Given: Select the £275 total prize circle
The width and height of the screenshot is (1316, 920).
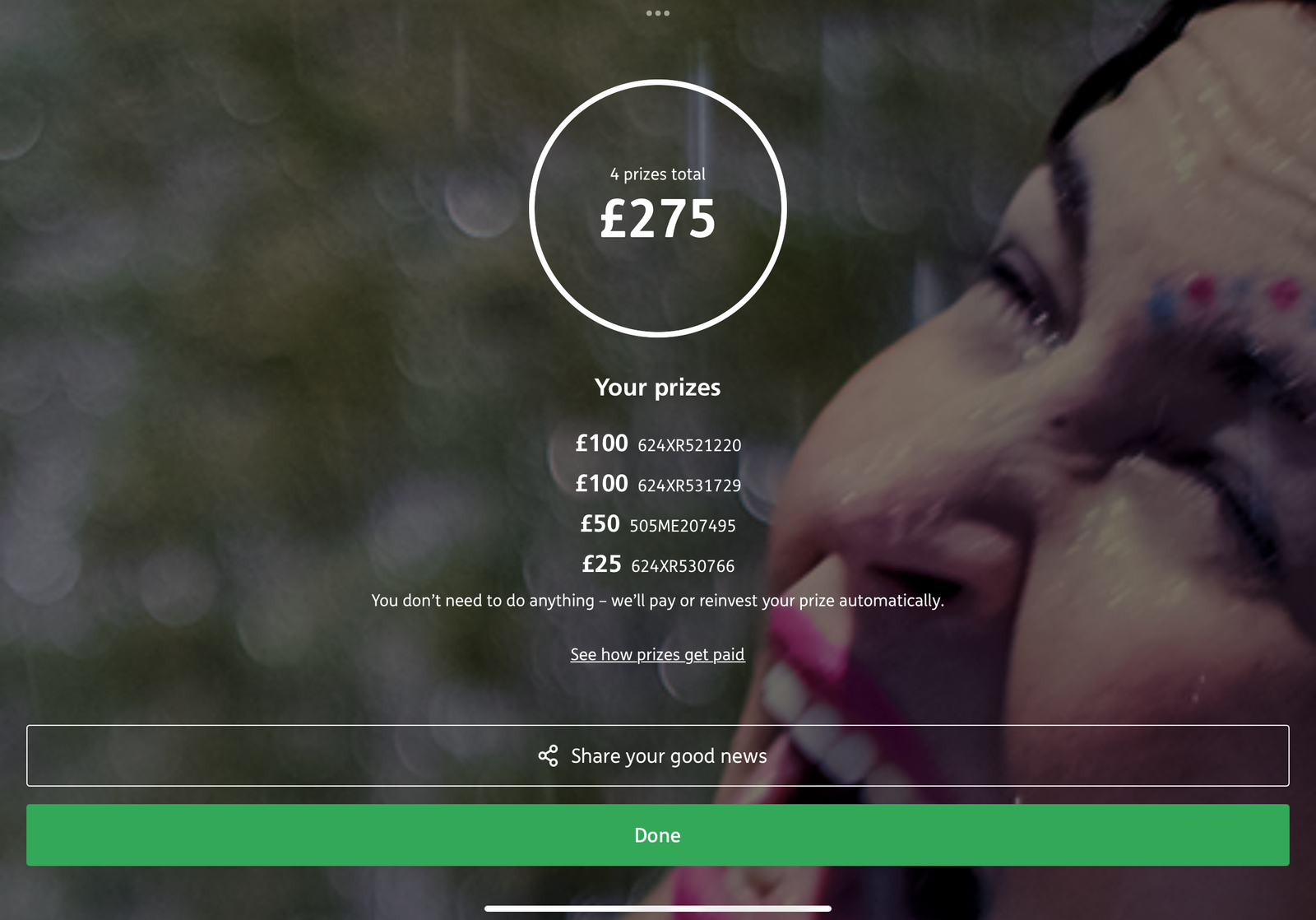Looking at the screenshot, I should pos(658,208).
